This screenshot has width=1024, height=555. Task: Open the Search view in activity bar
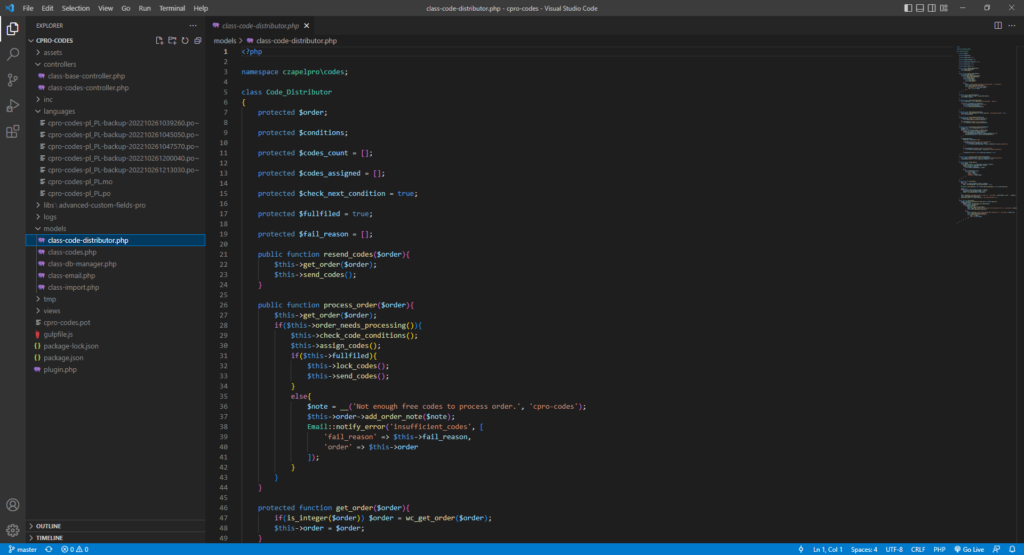click(12, 54)
